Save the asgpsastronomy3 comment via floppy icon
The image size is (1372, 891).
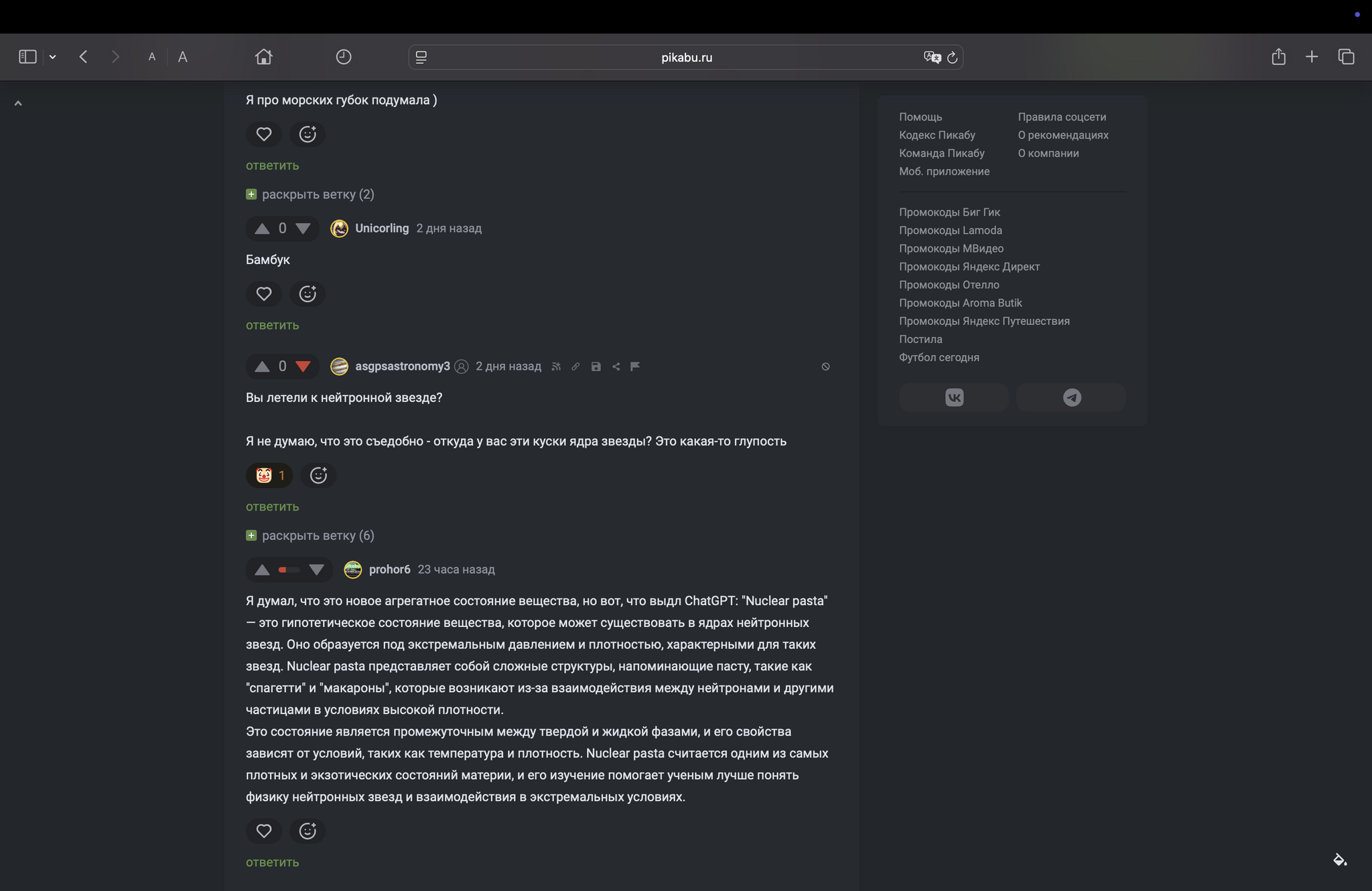(596, 366)
